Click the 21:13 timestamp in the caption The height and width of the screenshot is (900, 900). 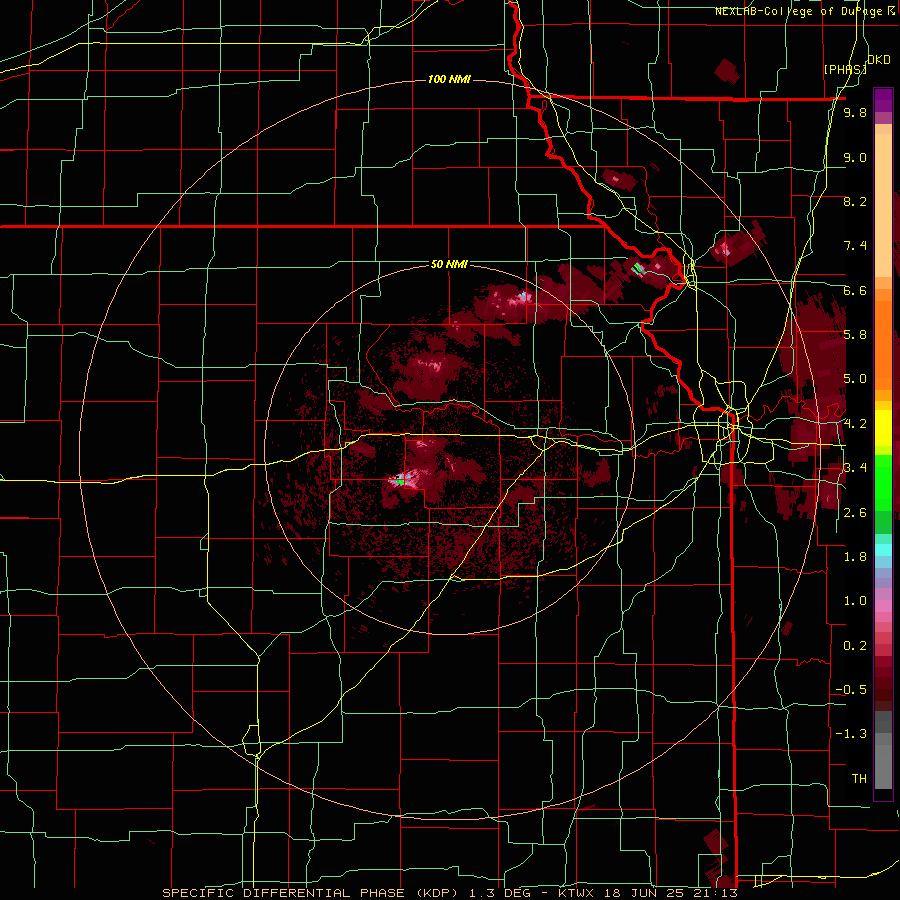pos(716,893)
